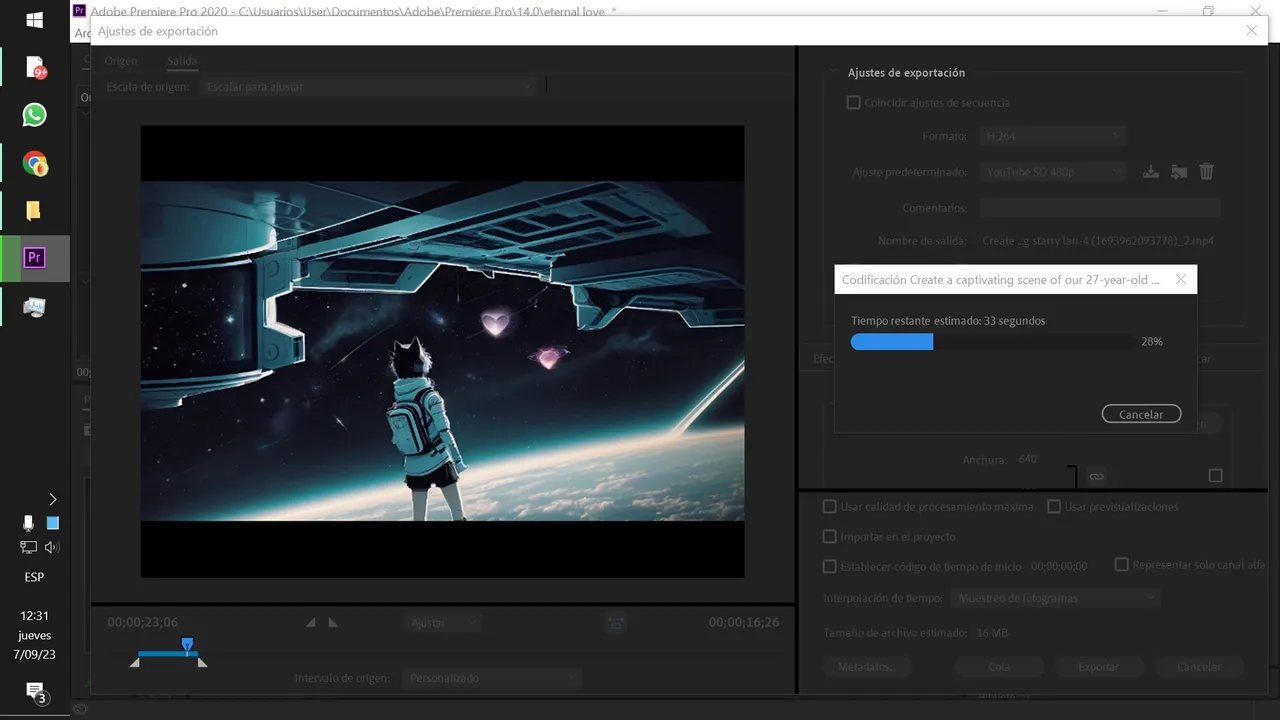
Task: Open the Formato H.264 dropdown
Action: tap(1052, 136)
